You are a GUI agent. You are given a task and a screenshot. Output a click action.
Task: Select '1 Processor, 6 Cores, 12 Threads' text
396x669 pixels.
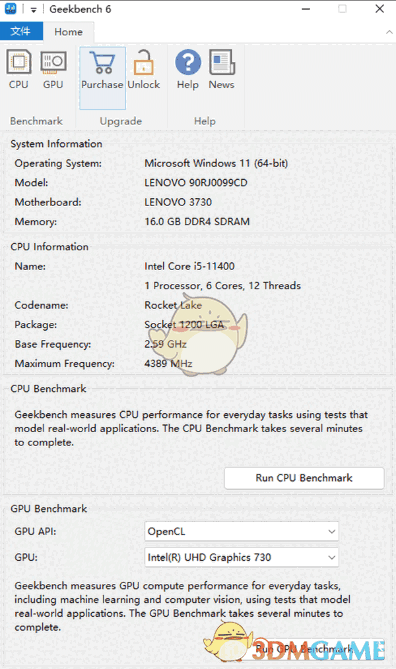(223, 286)
